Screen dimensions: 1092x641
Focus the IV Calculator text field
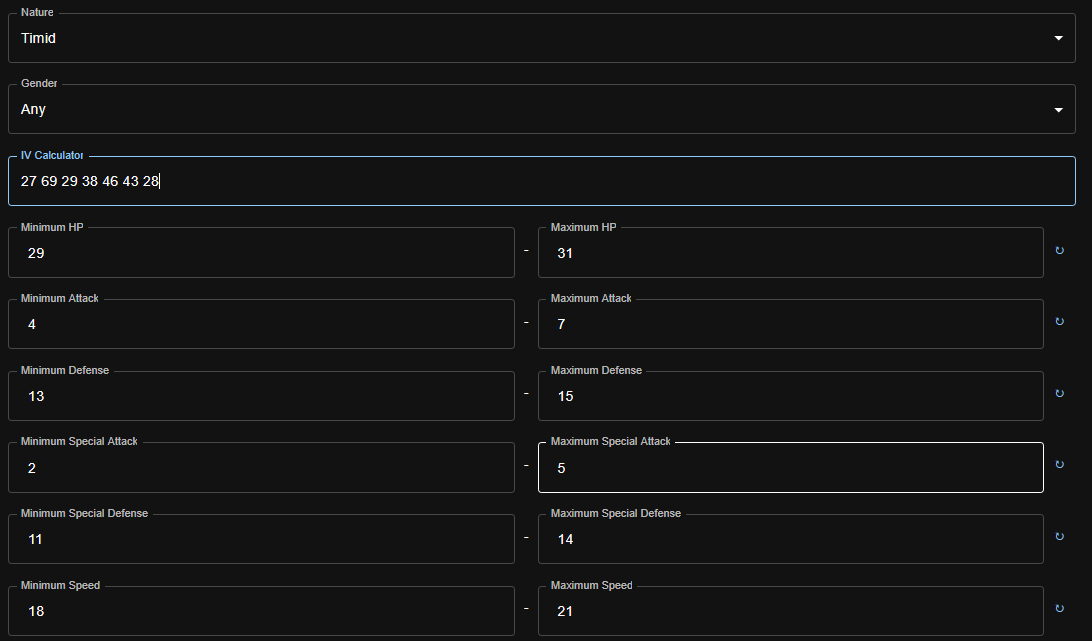[540, 181]
